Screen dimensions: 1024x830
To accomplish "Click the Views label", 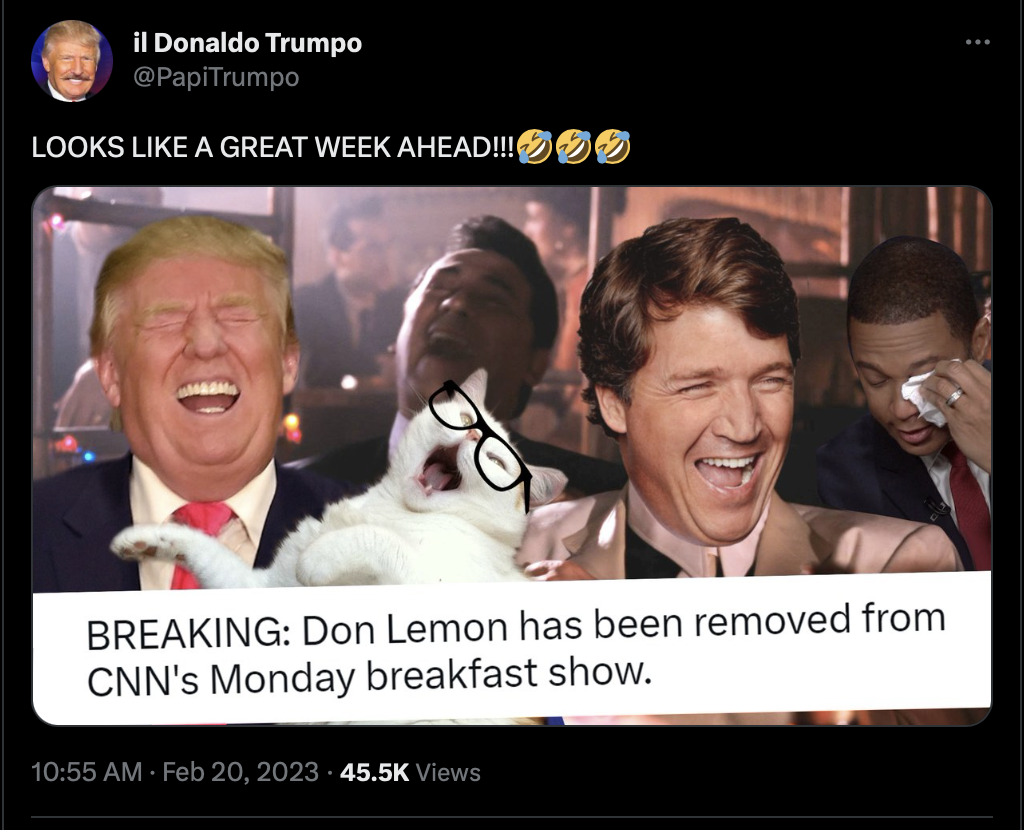I will 448,773.
